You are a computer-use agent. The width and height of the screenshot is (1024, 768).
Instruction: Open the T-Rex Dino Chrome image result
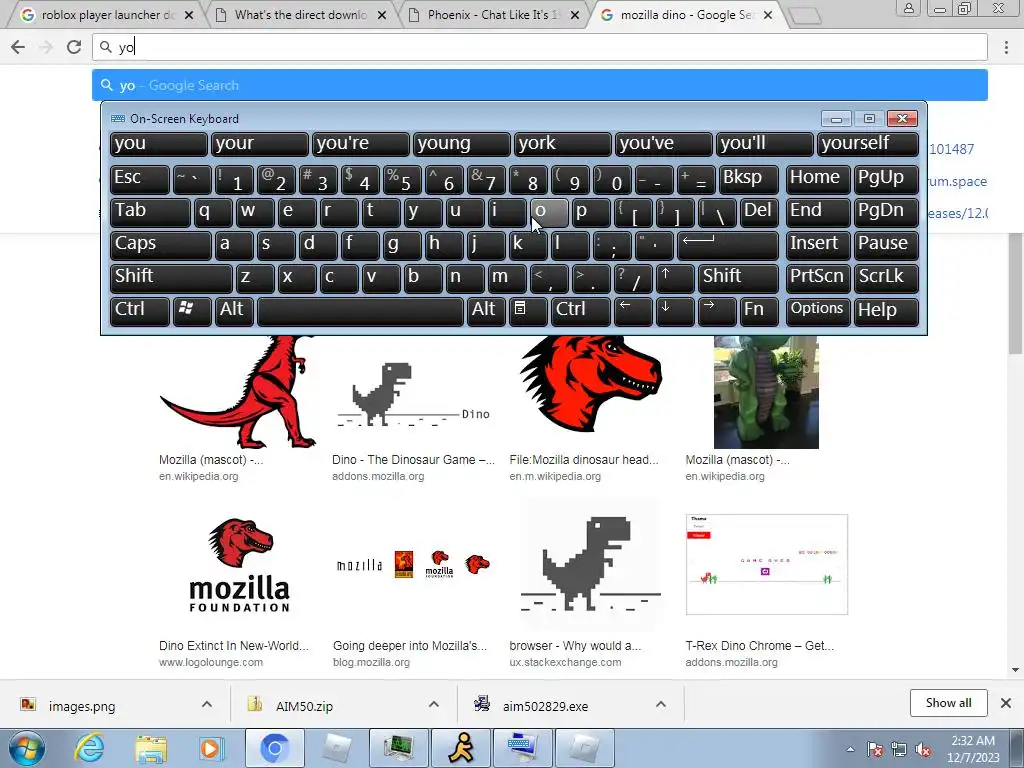pos(767,564)
